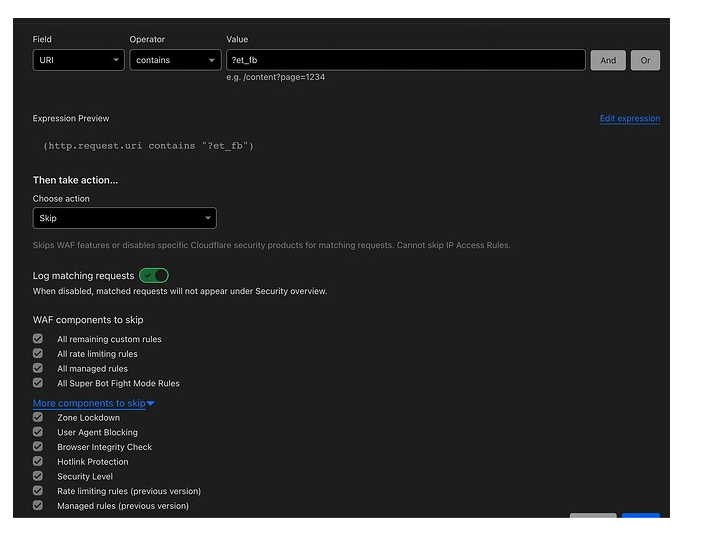Uncheck Browser Integrity Check

(38, 446)
